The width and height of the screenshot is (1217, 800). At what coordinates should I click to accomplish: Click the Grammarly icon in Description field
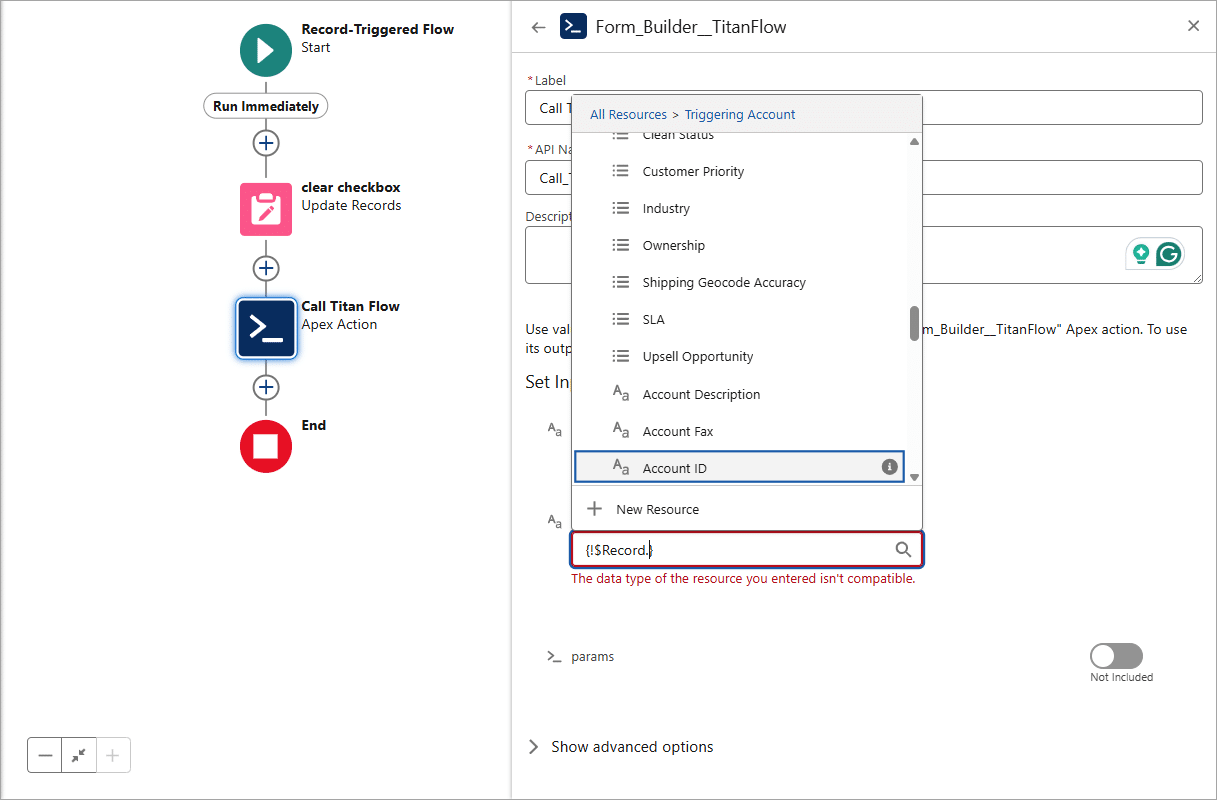(1169, 254)
